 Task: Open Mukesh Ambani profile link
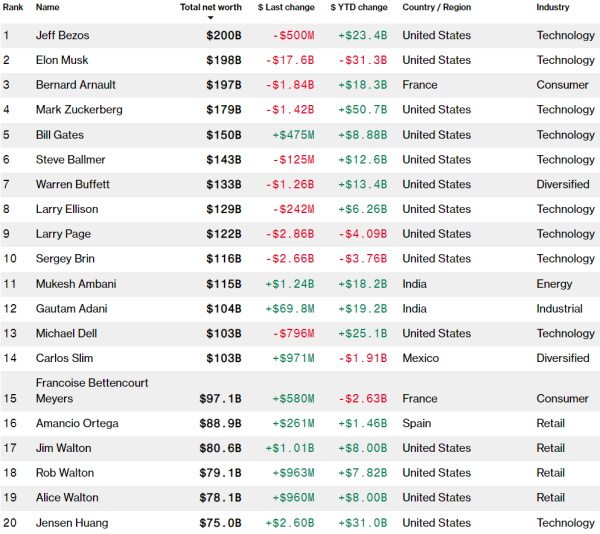tap(76, 284)
